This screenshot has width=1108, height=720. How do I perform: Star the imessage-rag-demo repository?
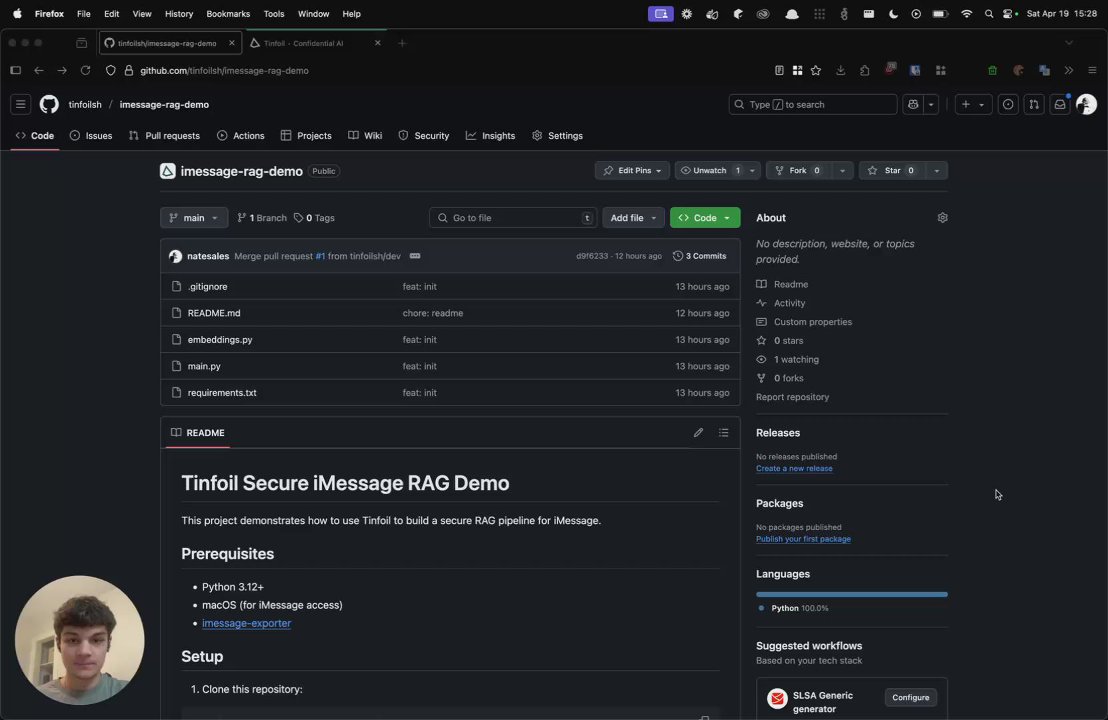892,170
